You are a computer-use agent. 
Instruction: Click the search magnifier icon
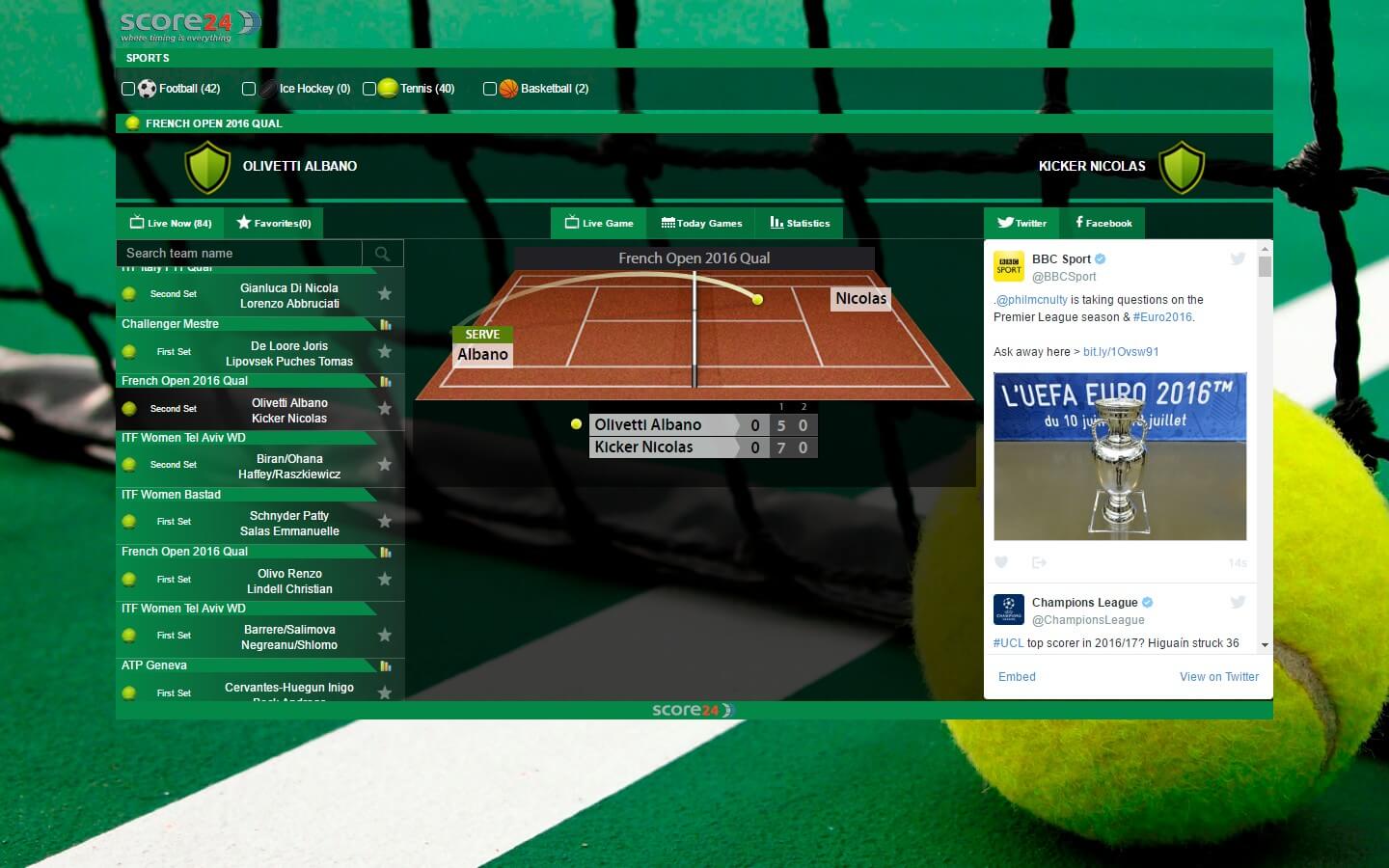click(x=383, y=254)
